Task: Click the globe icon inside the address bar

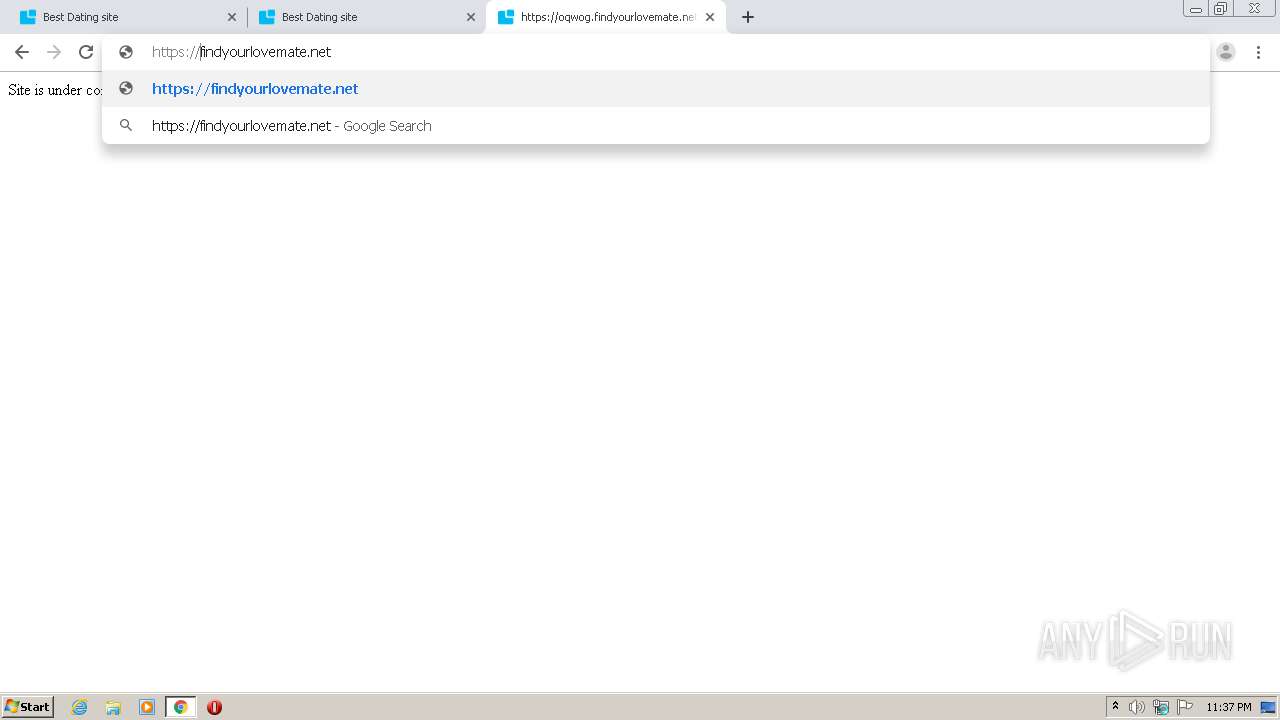Action: (x=126, y=52)
